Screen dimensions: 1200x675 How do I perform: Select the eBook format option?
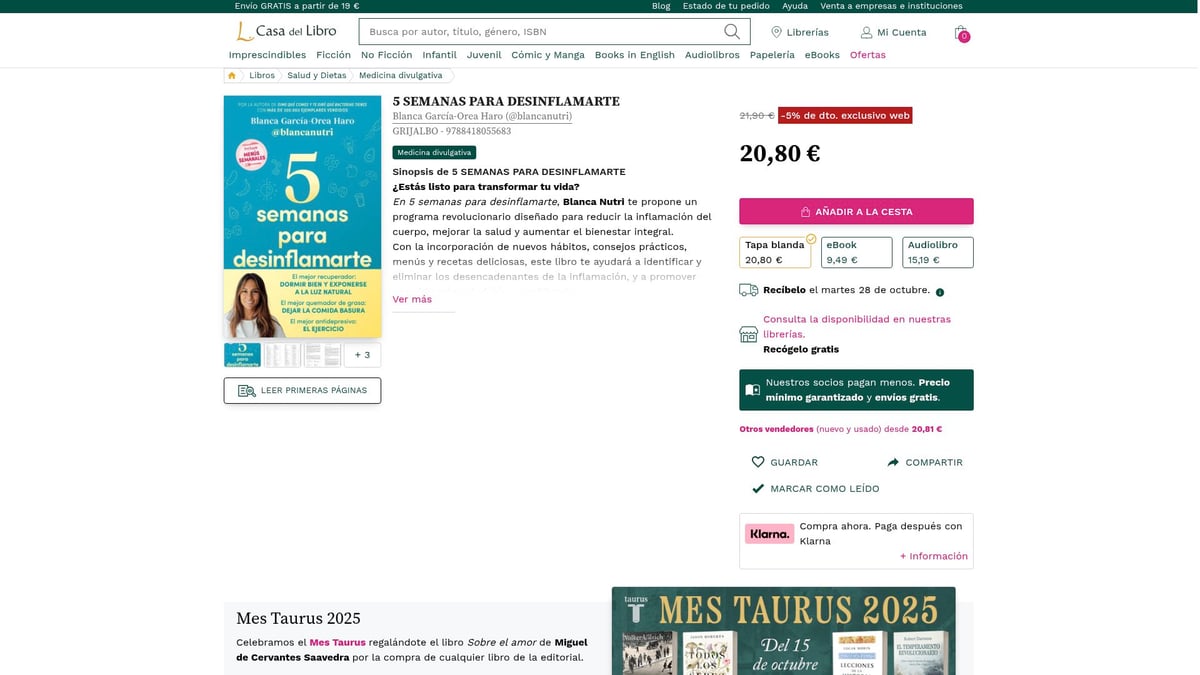click(856, 251)
